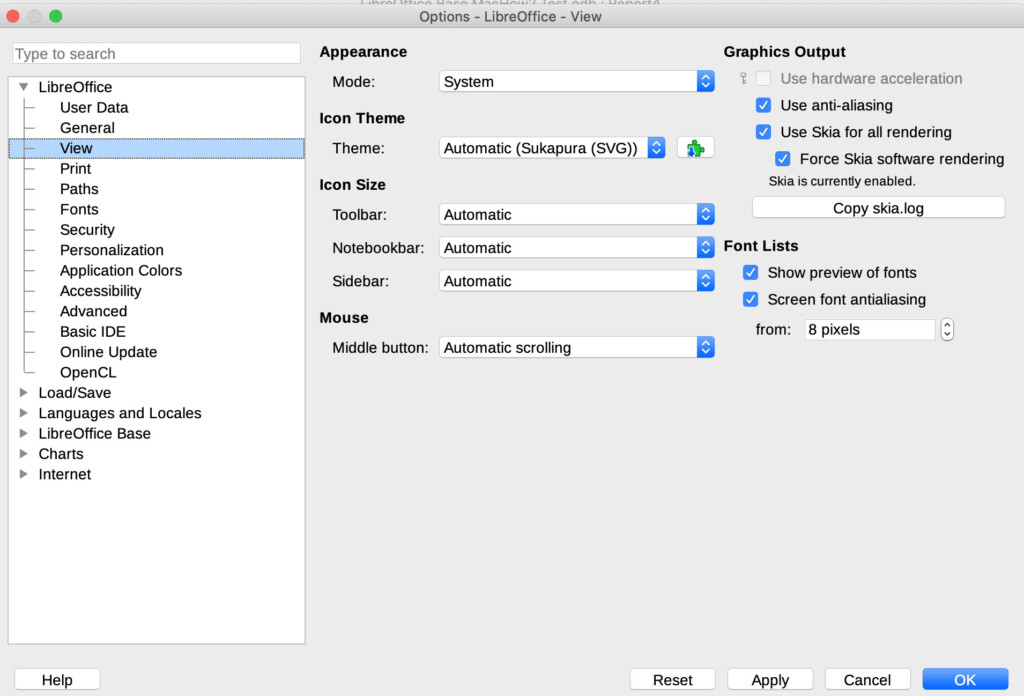The height and width of the screenshot is (696, 1024).
Task: Select Application Colors in the tree
Action: click(x=121, y=270)
